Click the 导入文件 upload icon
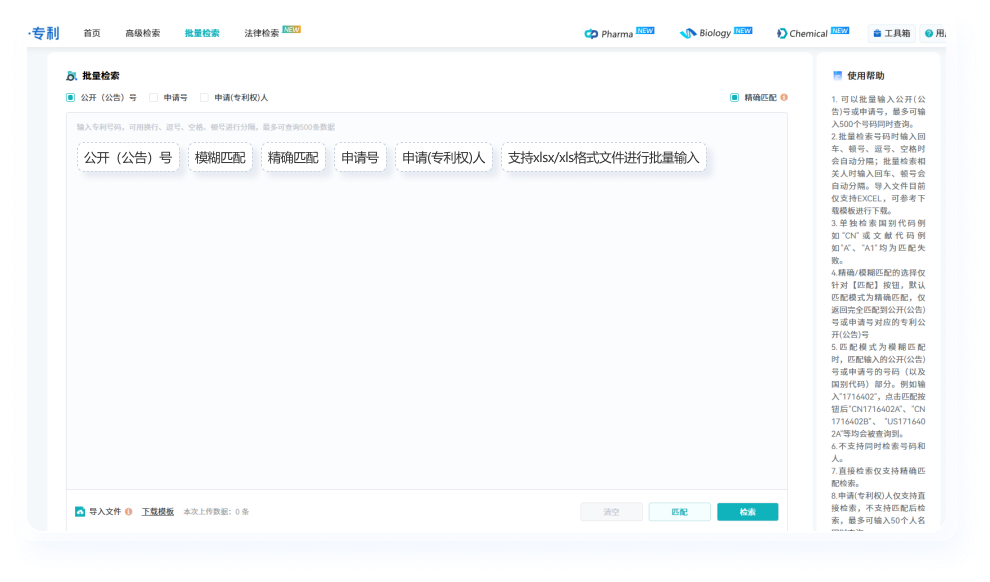Image resolution: width=990 pixels, height=582 pixels. (80, 511)
